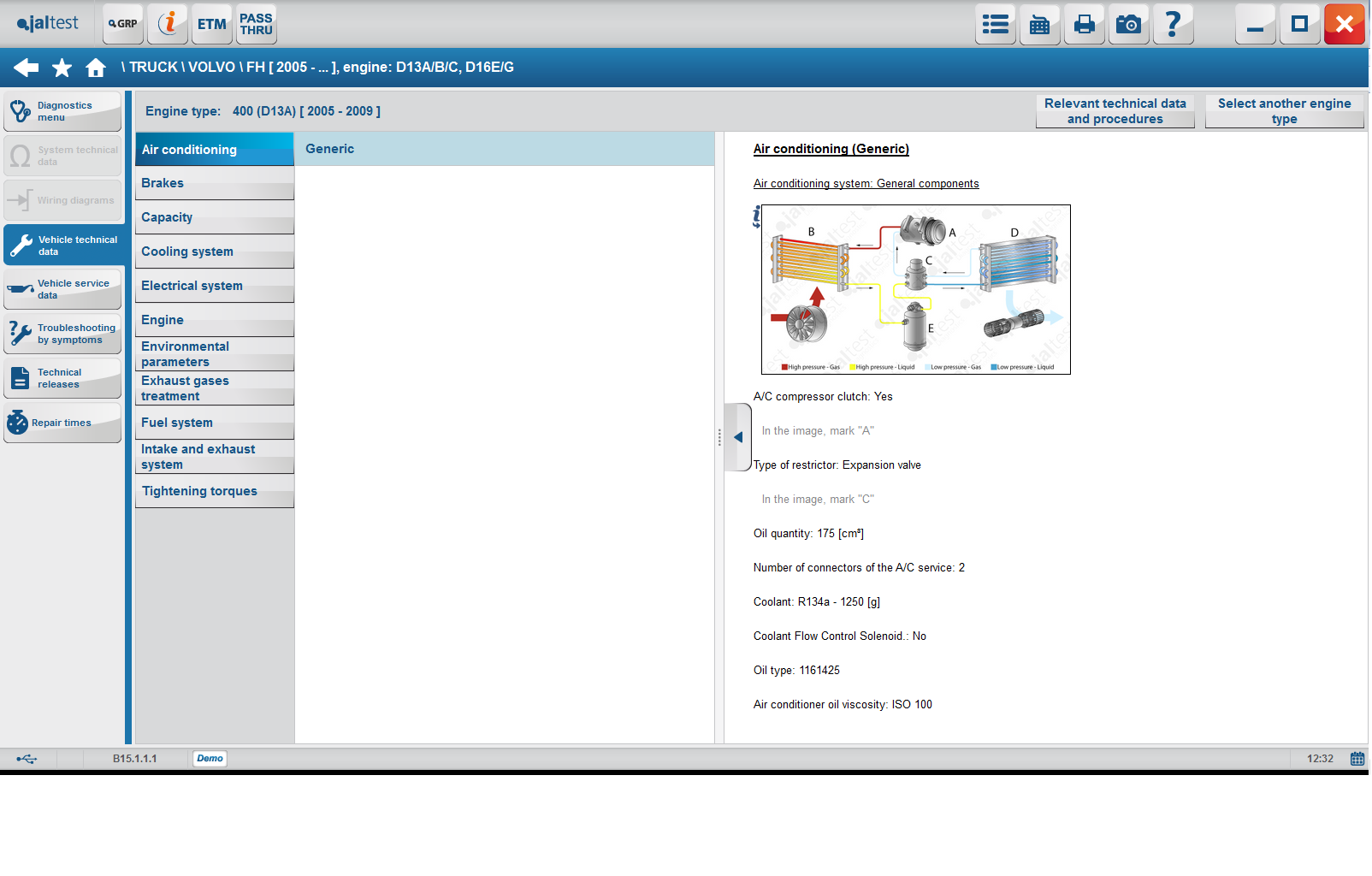Open the ETM toolbar button
The width and height of the screenshot is (1372, 876).
pos(211,24)
